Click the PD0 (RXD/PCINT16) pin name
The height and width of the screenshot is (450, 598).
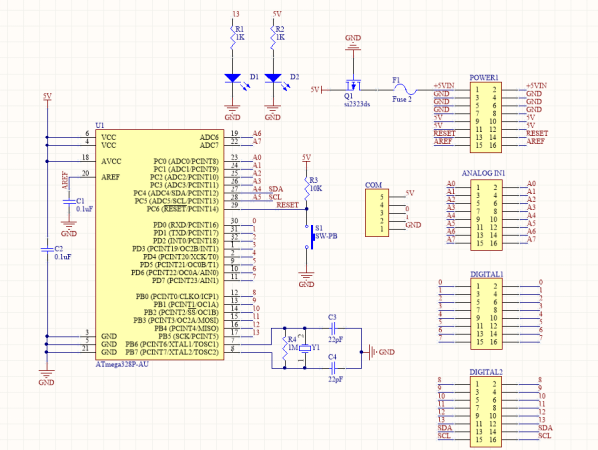click(186, 225)
